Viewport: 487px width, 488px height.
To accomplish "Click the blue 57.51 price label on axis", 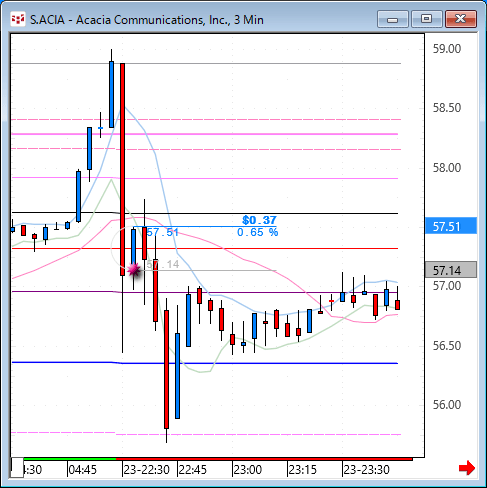I will pos(451,226).
